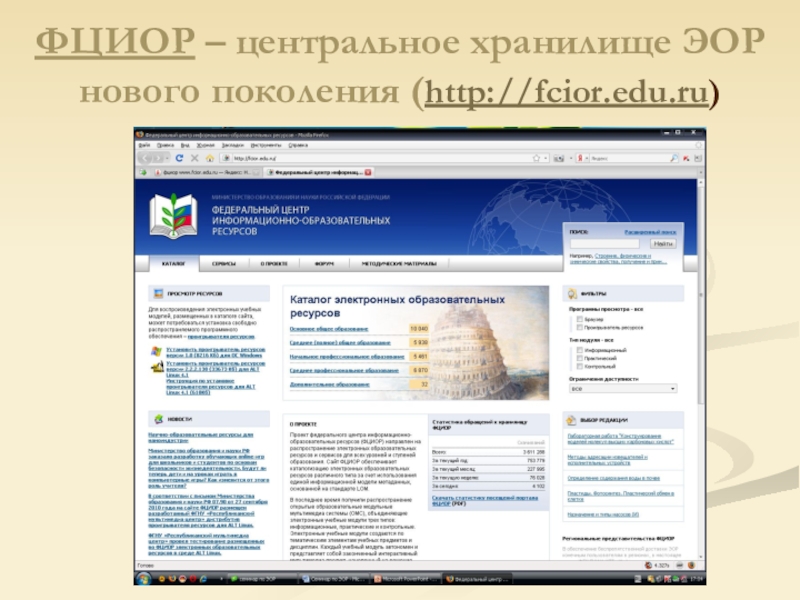Open Начальное профессиональное образование link
The width and height of the screenshot is (800, 600).
(347, 357)
